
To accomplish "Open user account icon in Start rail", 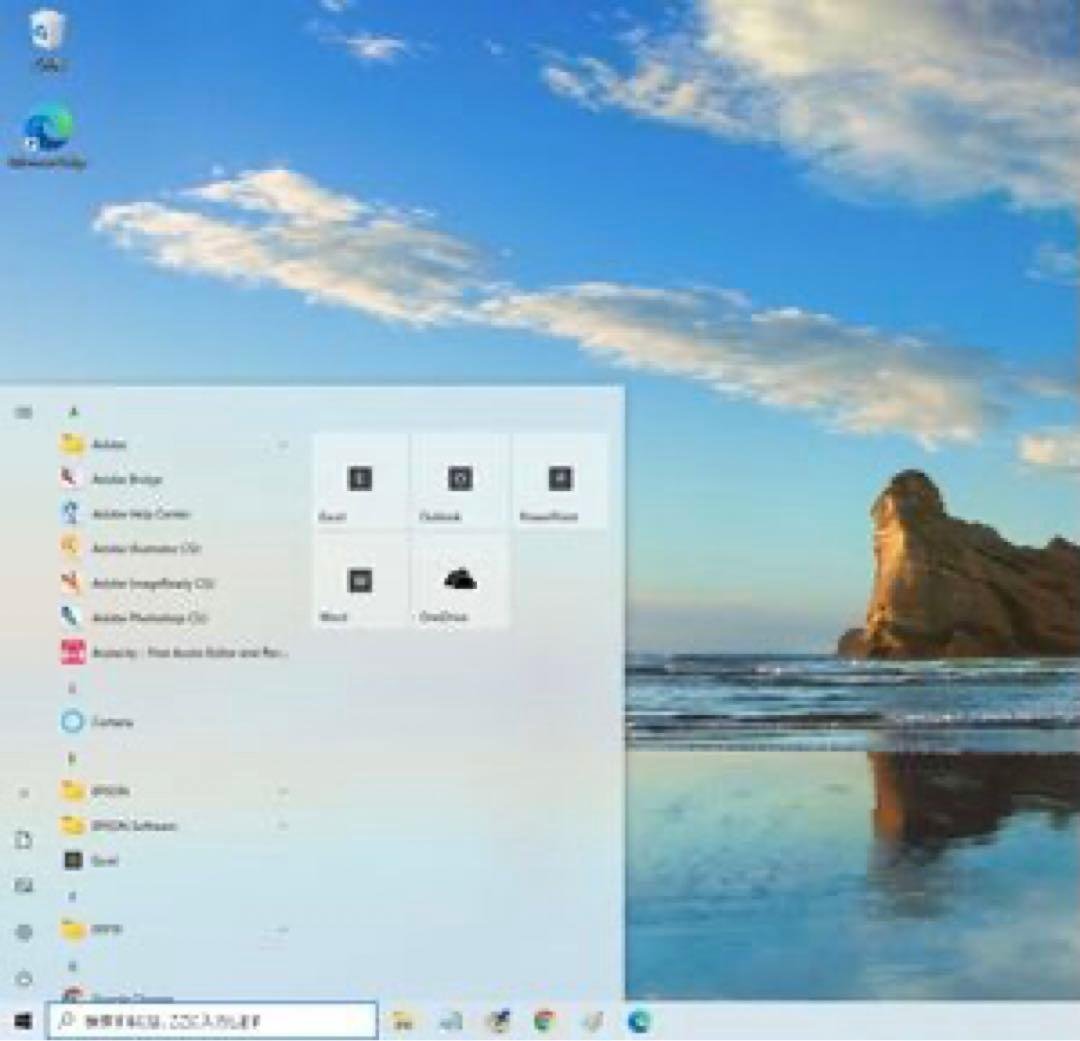I will coord(23,794).
